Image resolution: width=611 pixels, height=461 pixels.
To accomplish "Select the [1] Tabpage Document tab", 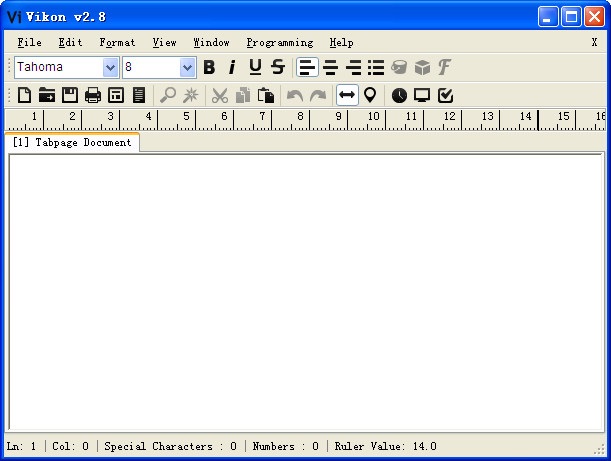I will [x=72, y=142].
